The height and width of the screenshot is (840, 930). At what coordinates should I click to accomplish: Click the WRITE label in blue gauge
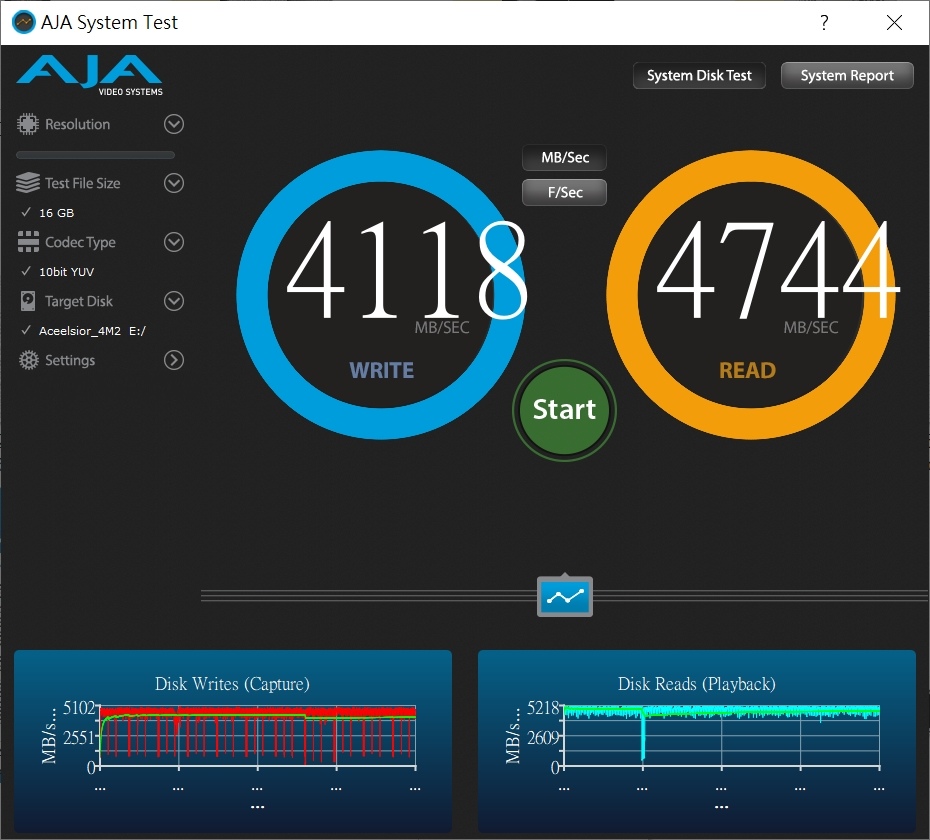pyautogui.click(x=381, y=370)
